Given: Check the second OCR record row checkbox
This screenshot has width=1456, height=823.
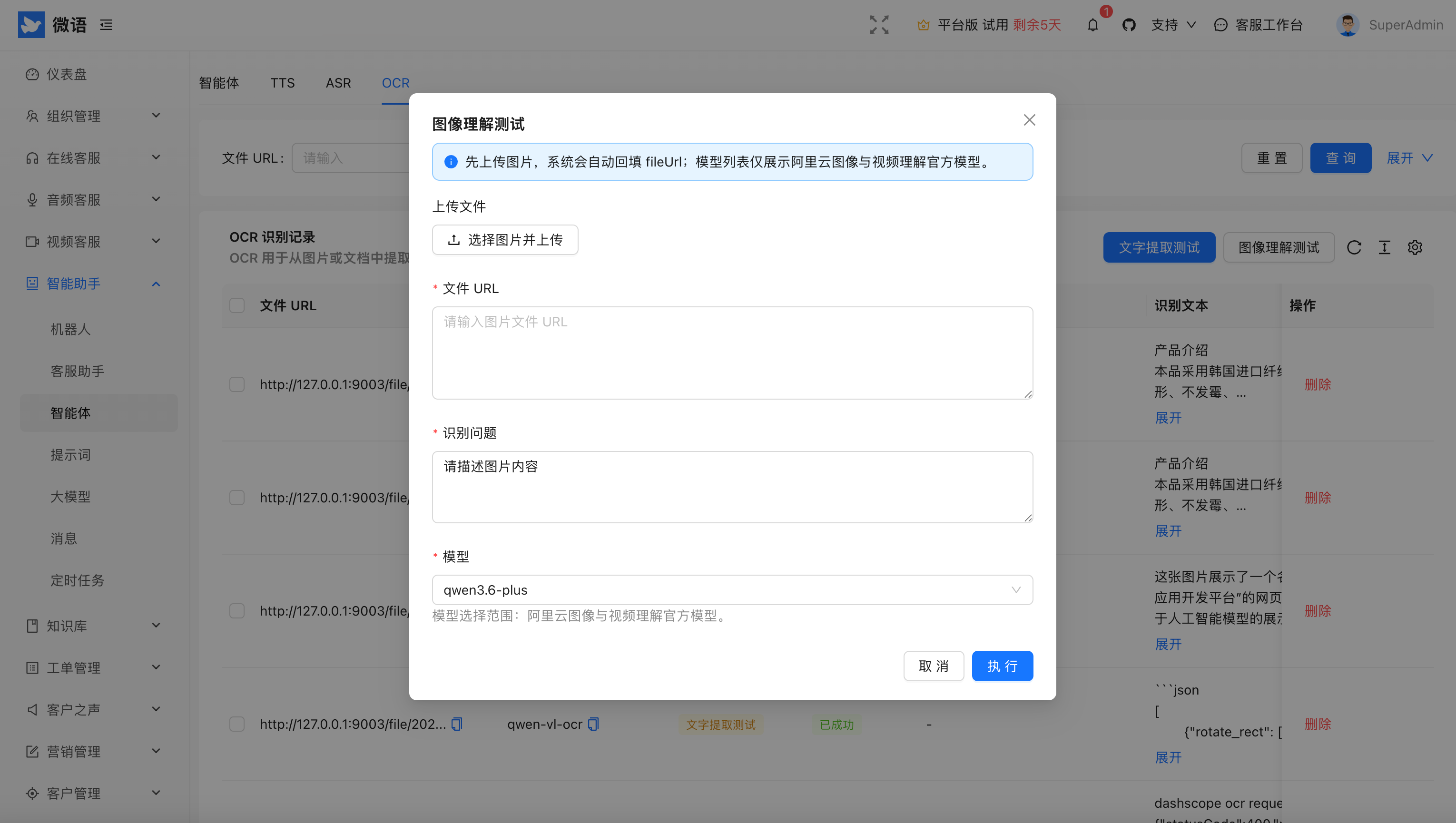Looking at the screenshot, I should click(237, 498).
